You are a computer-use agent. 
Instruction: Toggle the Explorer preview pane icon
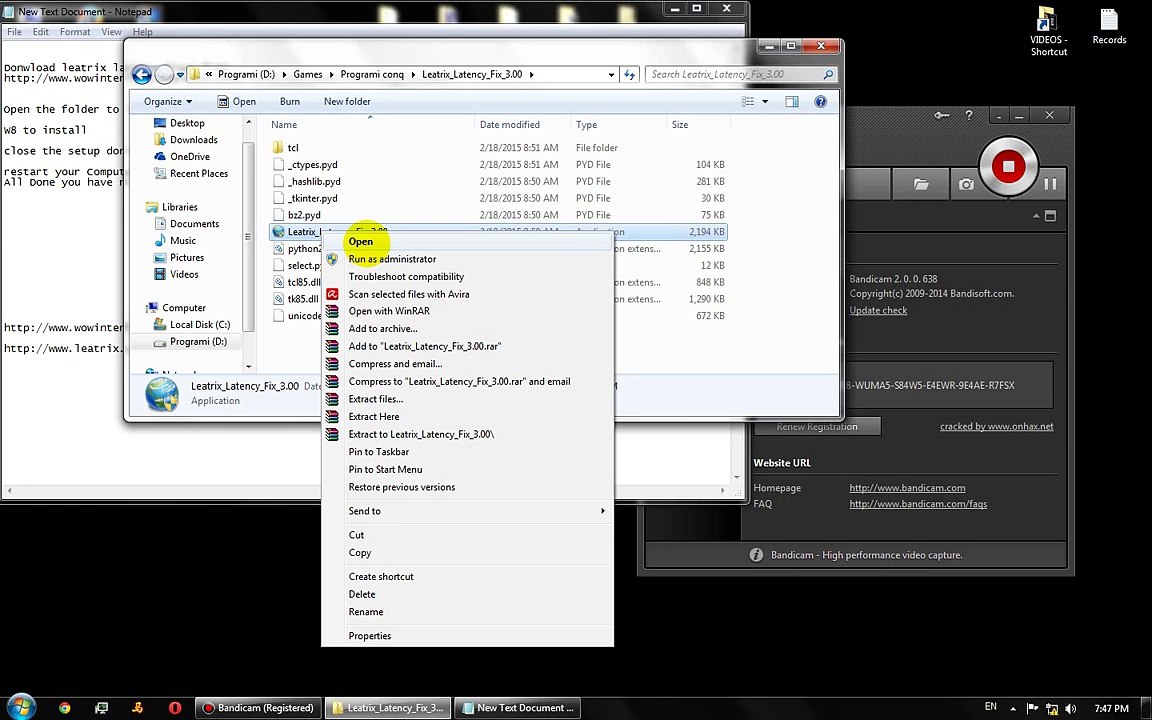(791, 101)
